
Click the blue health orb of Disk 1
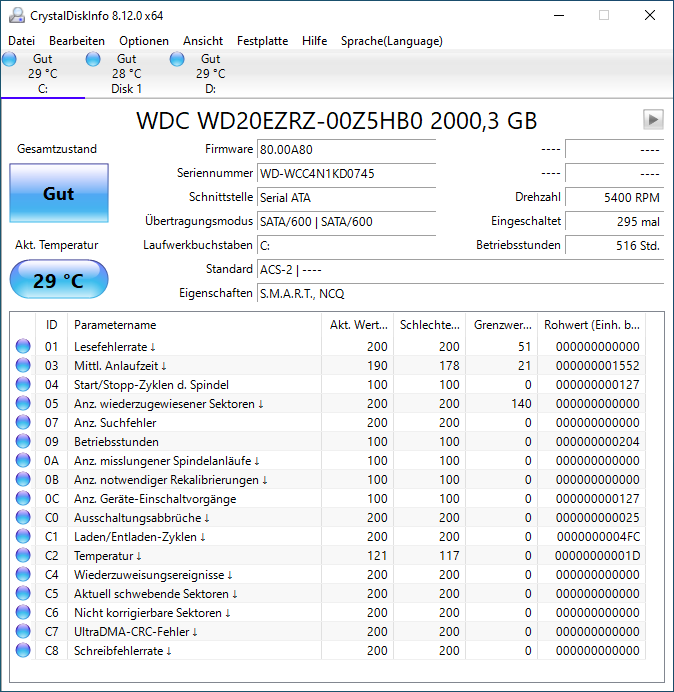click(93, 59)
